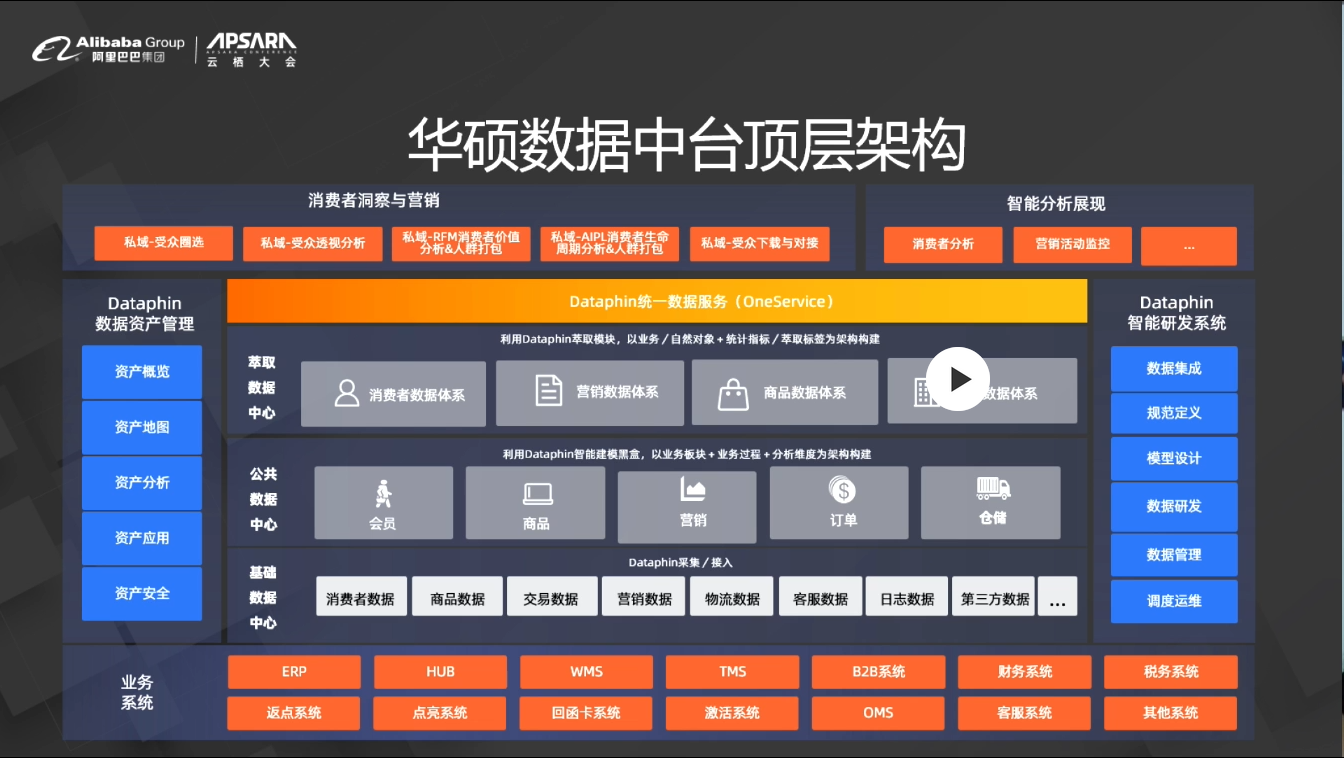Click the 第三方数据 block

[x=994, y=598]
